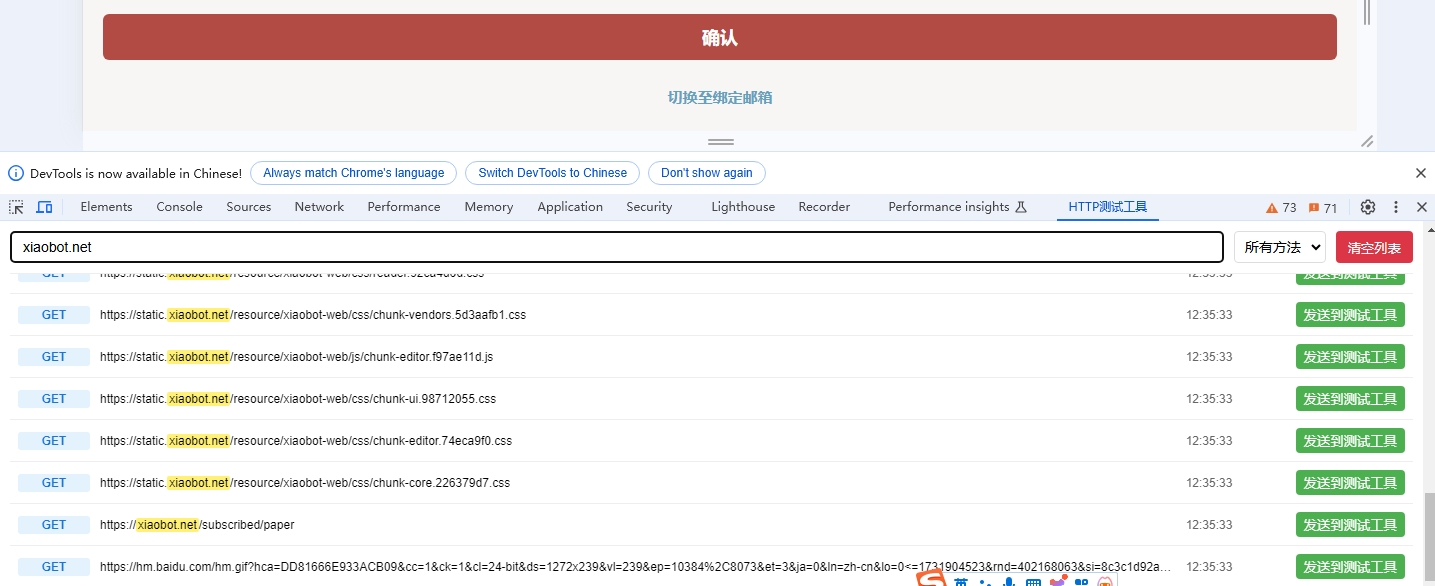The height and width of the screenshot is (586, 1435).
Task: Open the Lighthouse tab
Action: (743, 207)
